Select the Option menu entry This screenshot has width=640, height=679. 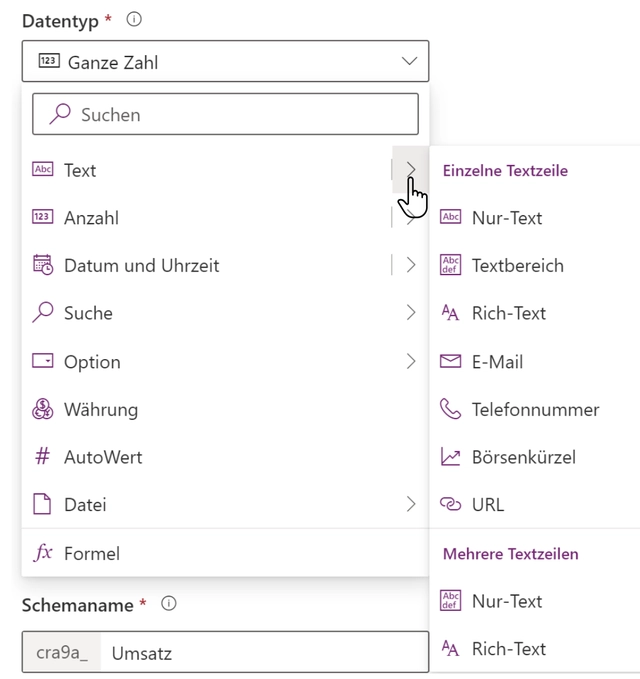coord(225,362)
